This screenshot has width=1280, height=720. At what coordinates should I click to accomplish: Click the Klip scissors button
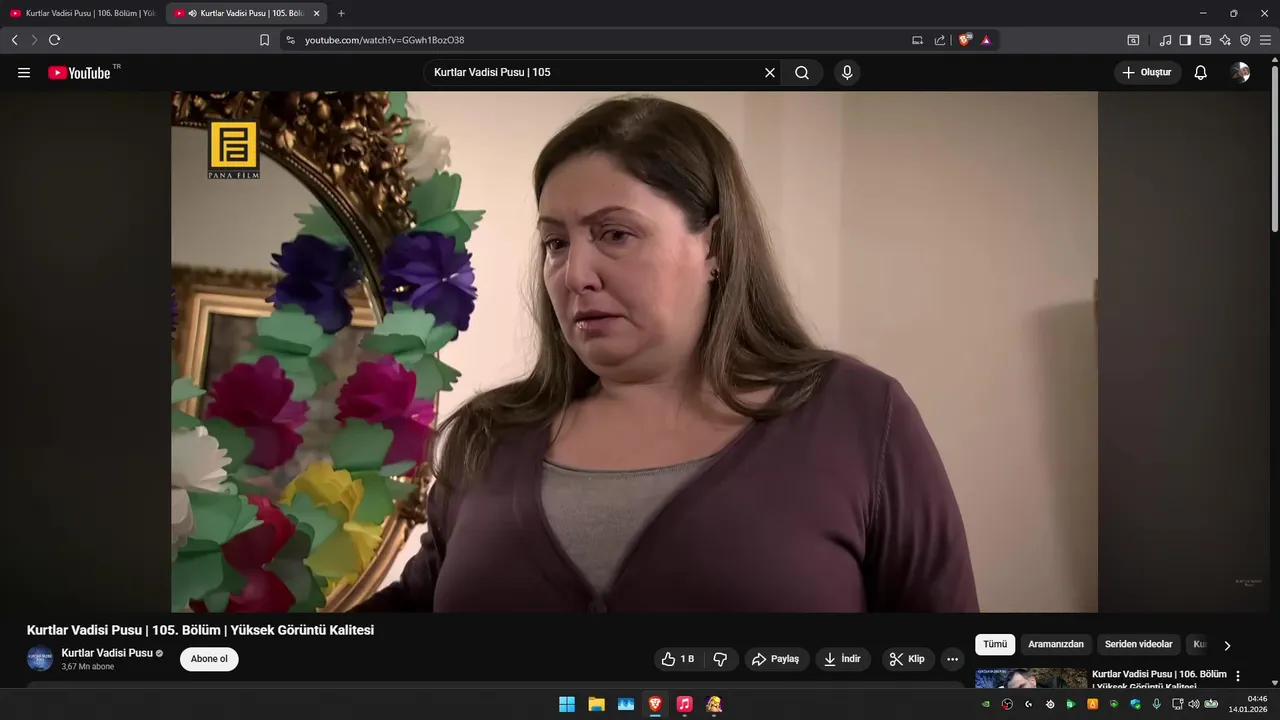click(x=907, y=659)
